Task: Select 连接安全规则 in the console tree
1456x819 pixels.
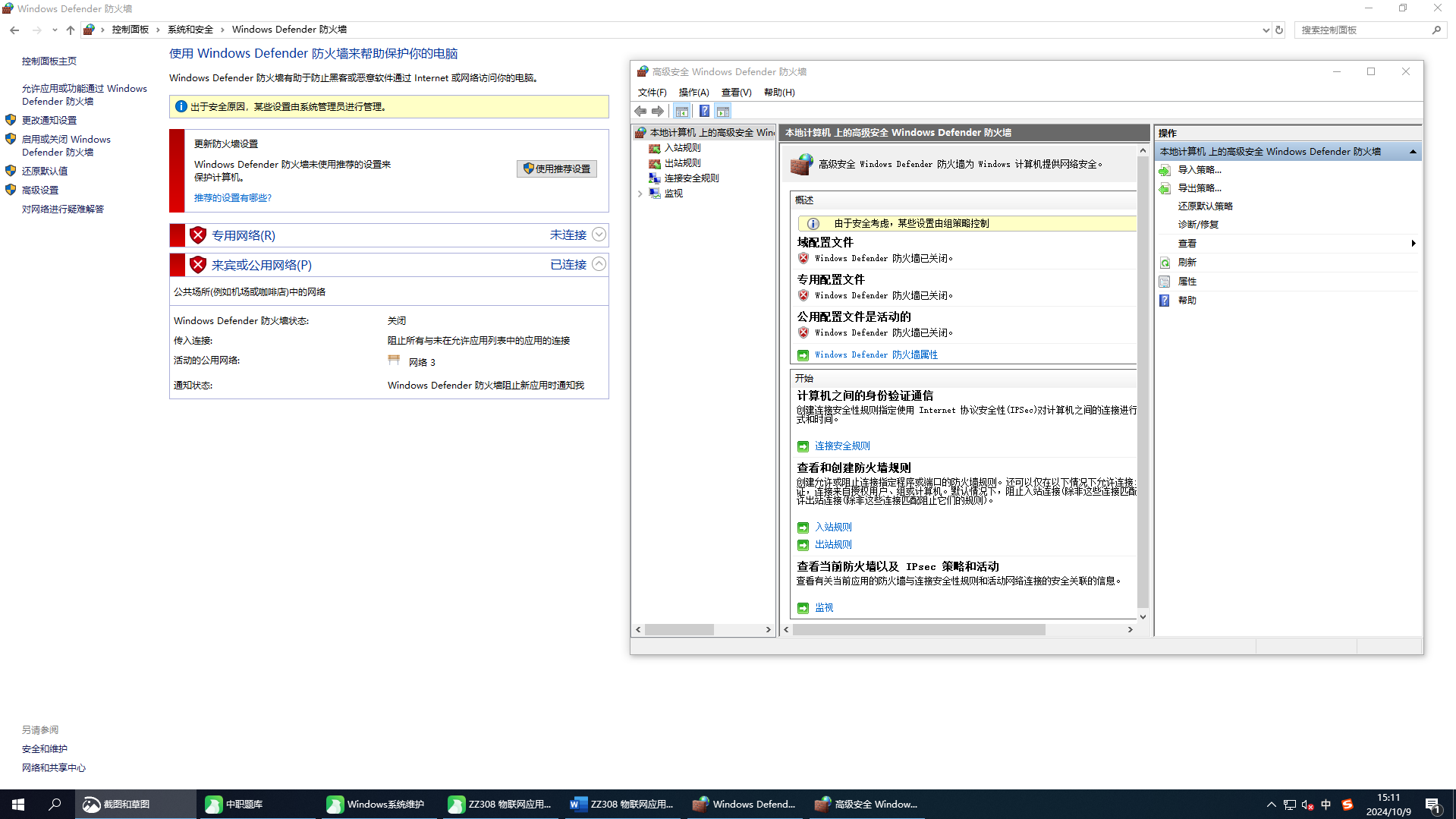Action: (691, 178)
